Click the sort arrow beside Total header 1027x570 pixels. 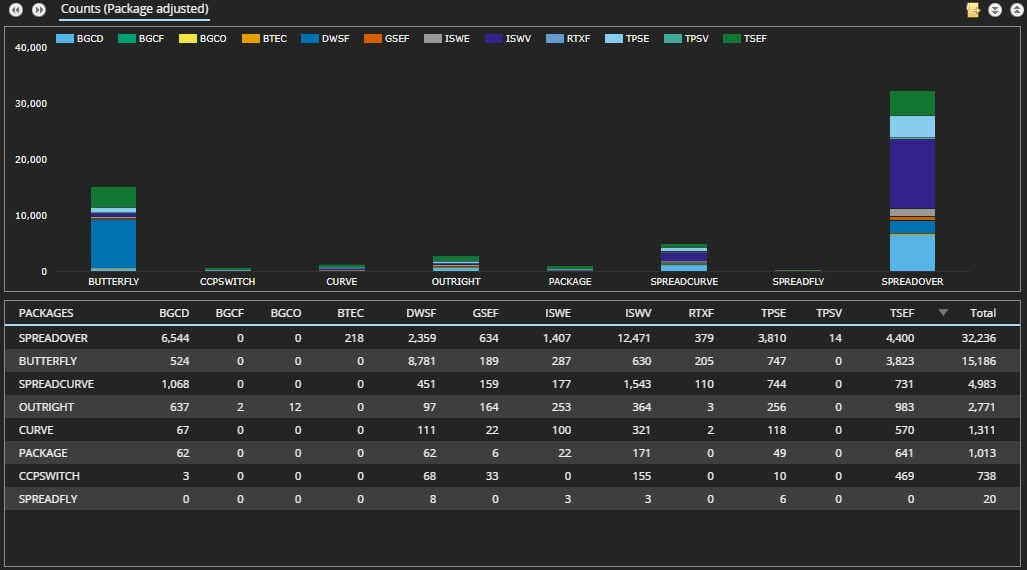coord(943,313)
